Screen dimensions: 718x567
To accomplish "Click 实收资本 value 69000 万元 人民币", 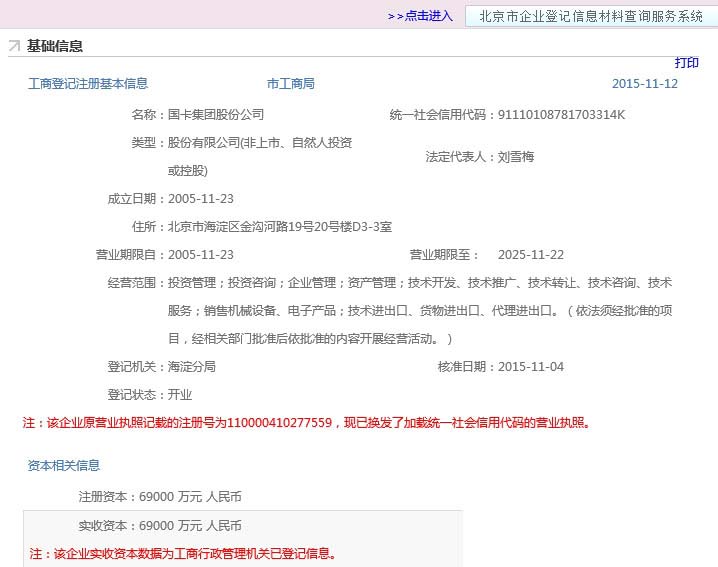I will (190, 525).
